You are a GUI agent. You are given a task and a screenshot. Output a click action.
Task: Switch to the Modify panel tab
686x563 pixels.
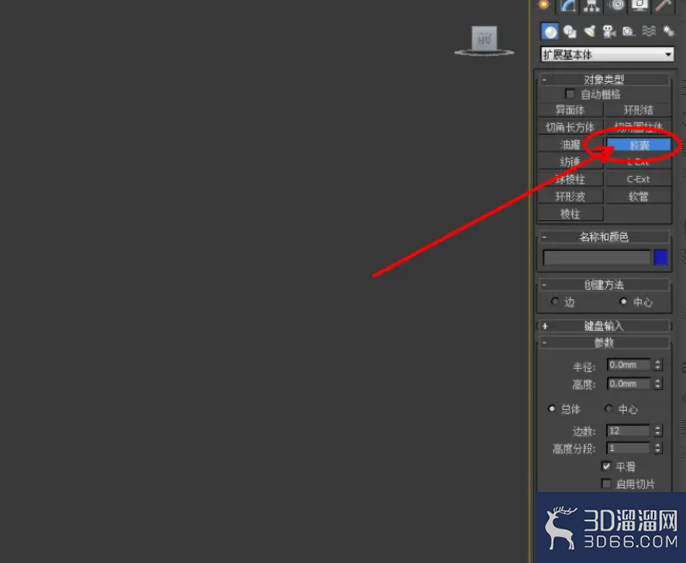(x=568, y=5)
